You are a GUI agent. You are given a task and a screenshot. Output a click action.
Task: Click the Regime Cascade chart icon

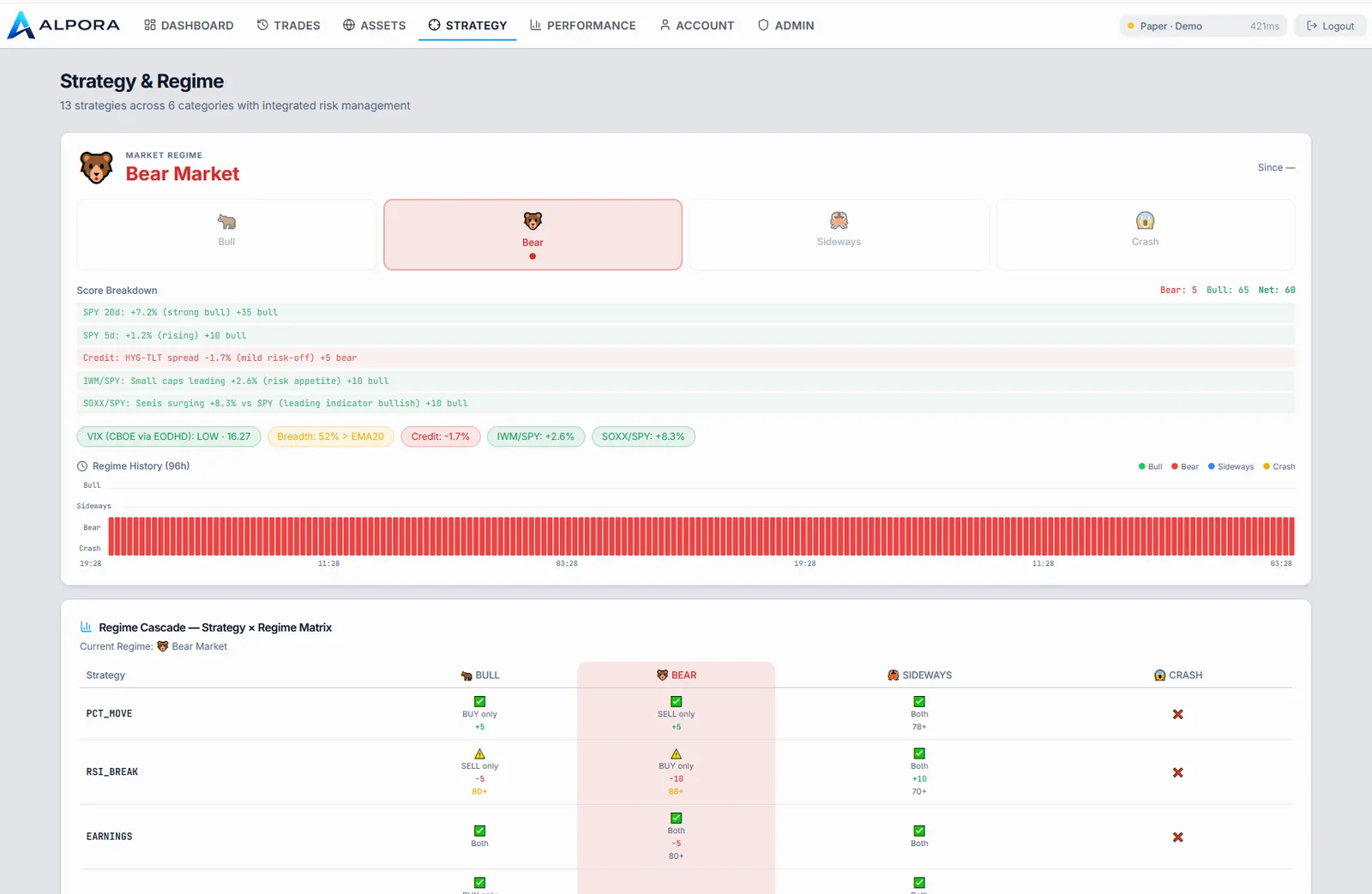click(x=86, y=627)
